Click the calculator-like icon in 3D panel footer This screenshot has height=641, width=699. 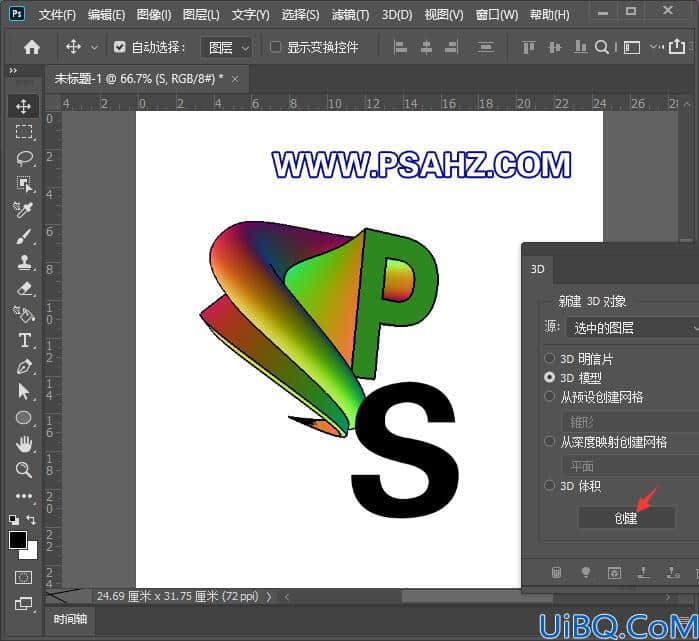click(x=556, y=573)
